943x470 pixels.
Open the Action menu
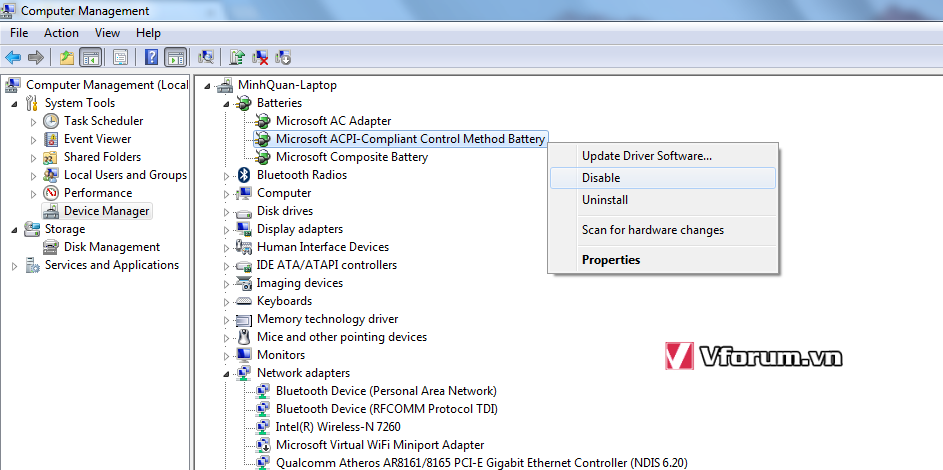pos(61,32)
